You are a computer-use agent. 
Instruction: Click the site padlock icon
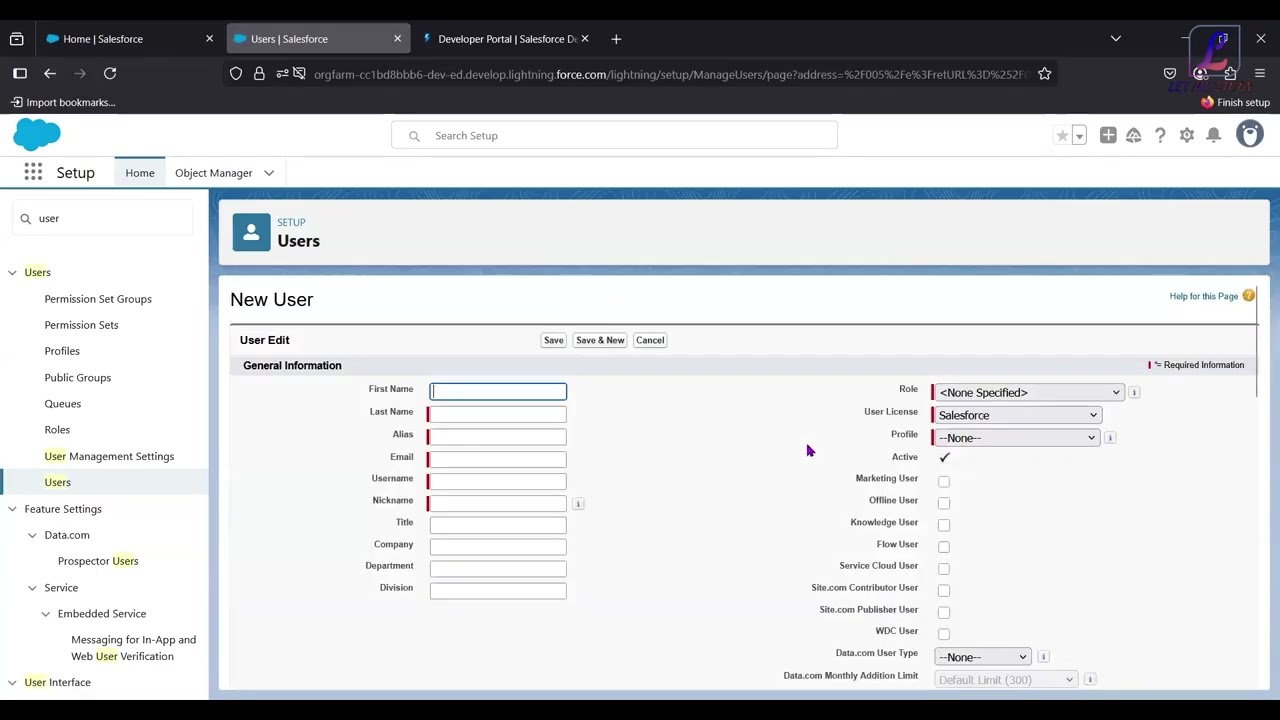coord(259,73)
